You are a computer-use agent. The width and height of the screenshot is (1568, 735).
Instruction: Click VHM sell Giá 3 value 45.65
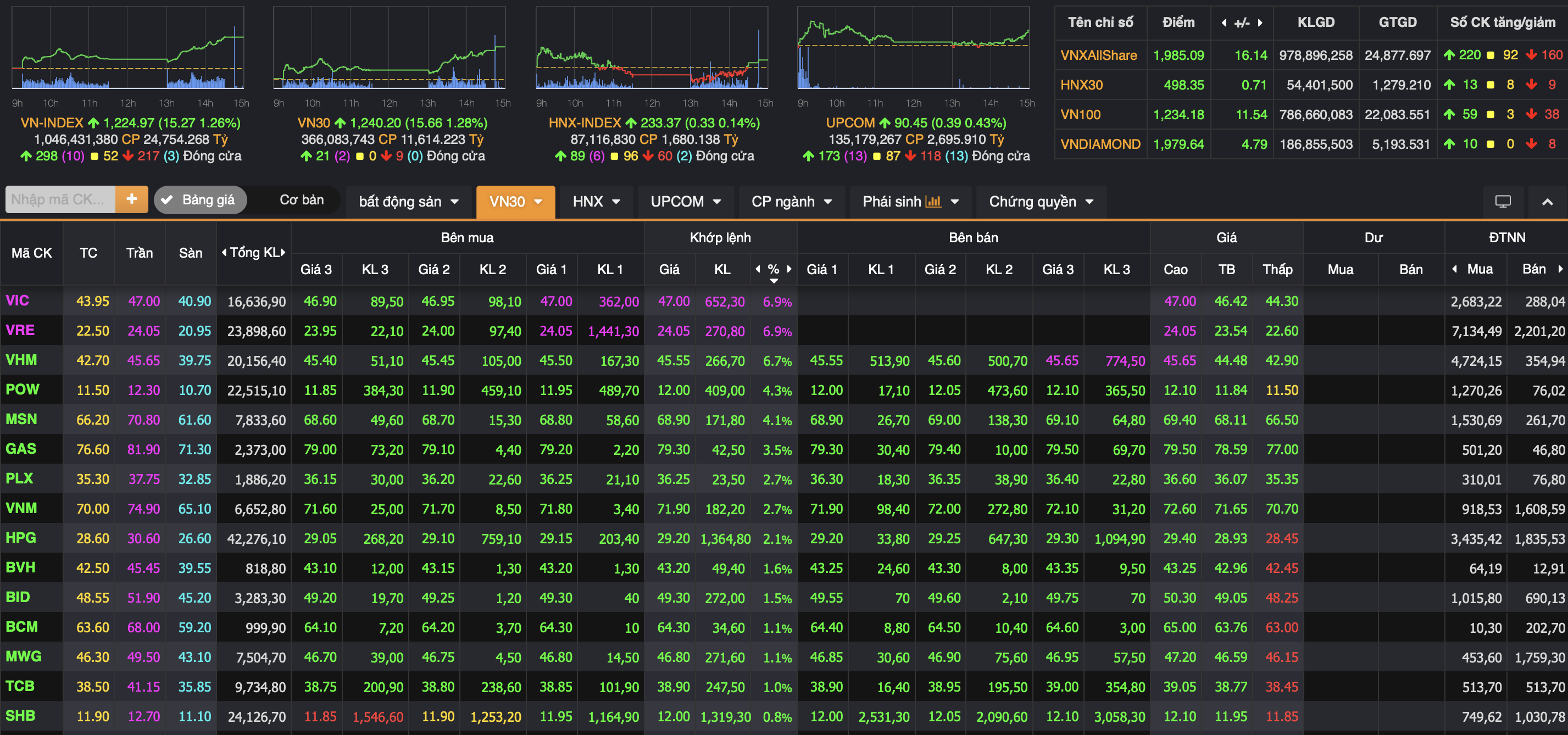(x=1061, y=361)
